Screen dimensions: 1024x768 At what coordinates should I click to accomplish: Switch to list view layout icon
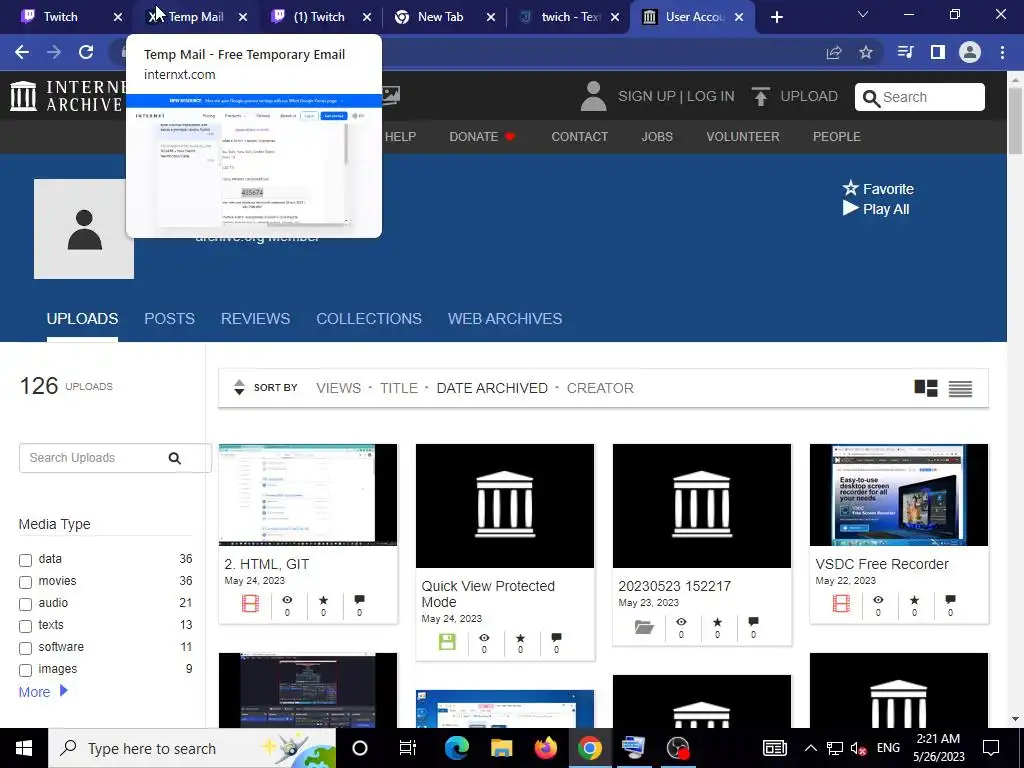[x=960, y=389]
